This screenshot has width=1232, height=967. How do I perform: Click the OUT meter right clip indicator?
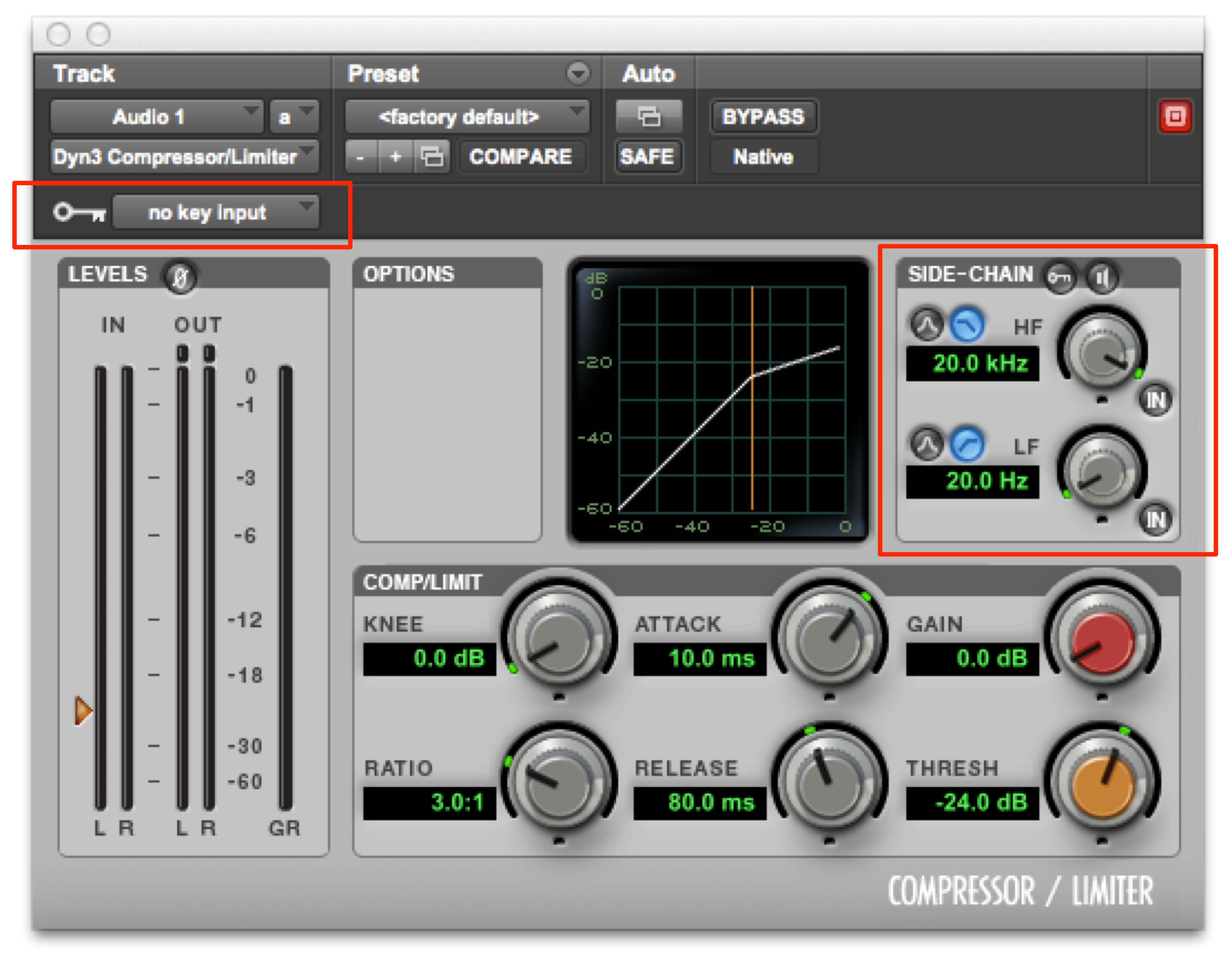tap(209, 353)
